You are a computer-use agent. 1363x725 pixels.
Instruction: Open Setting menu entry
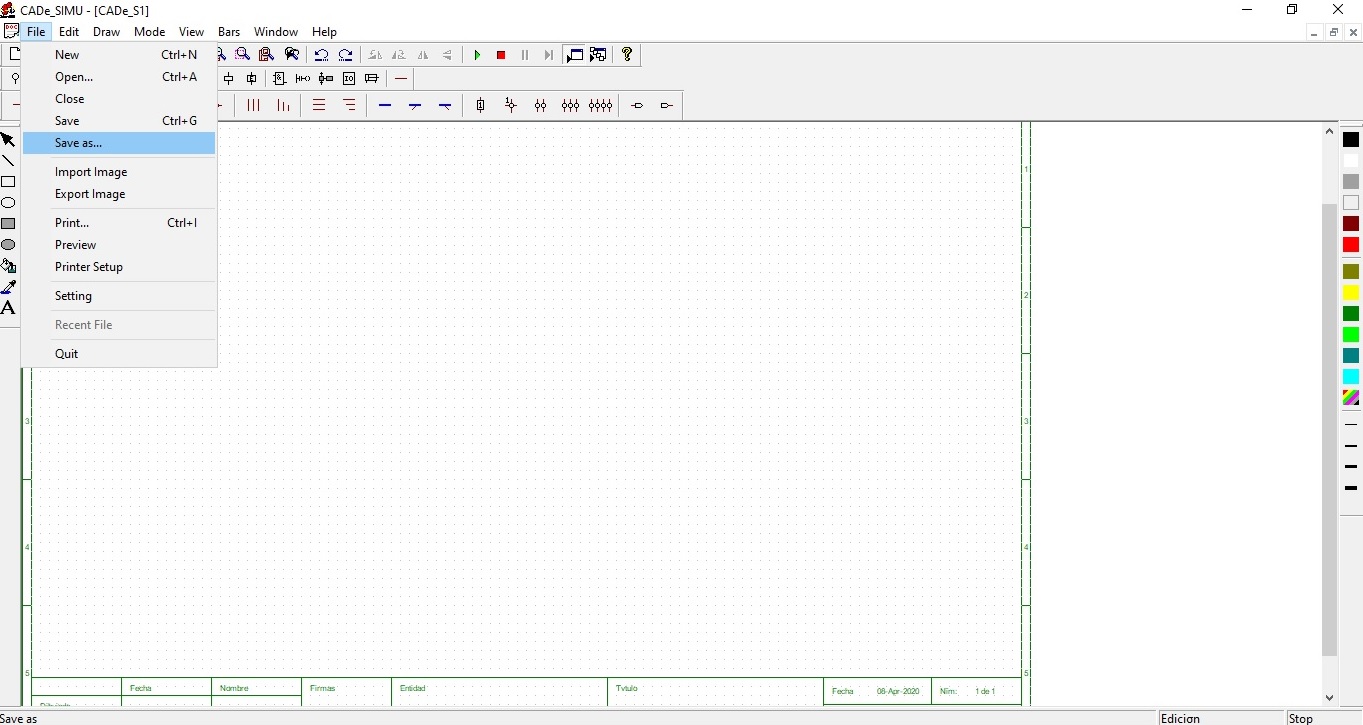pos(119,296)
